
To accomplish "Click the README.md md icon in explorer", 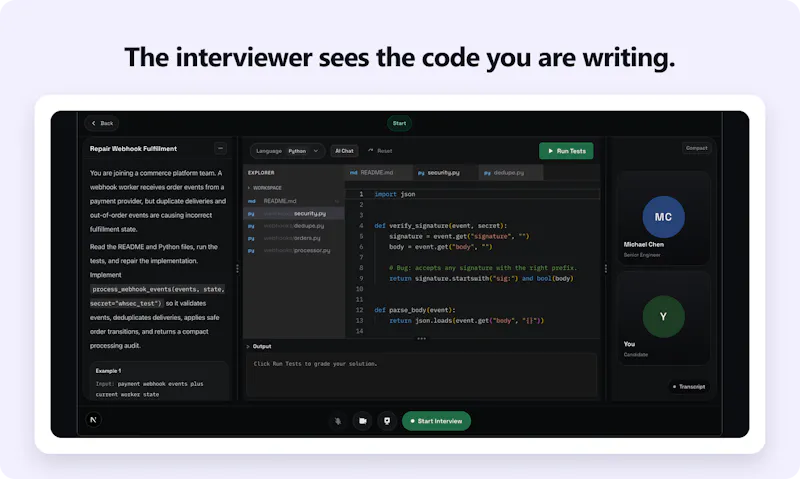I will [252, 201].
